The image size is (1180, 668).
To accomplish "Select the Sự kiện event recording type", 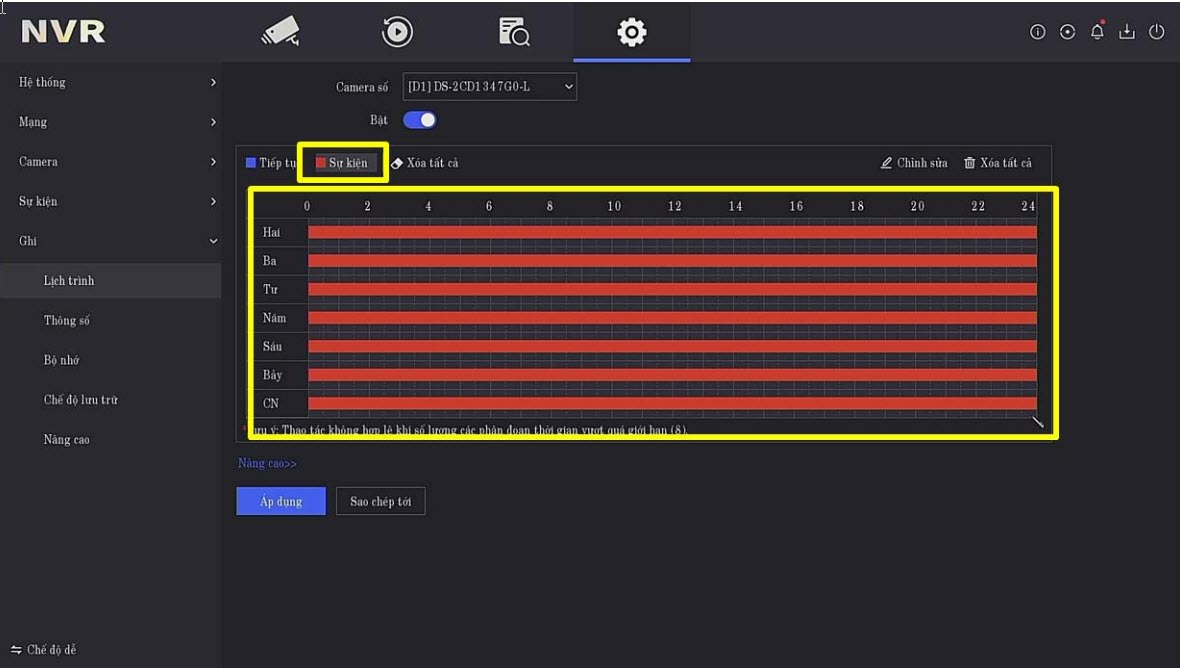I will point(343,163).
